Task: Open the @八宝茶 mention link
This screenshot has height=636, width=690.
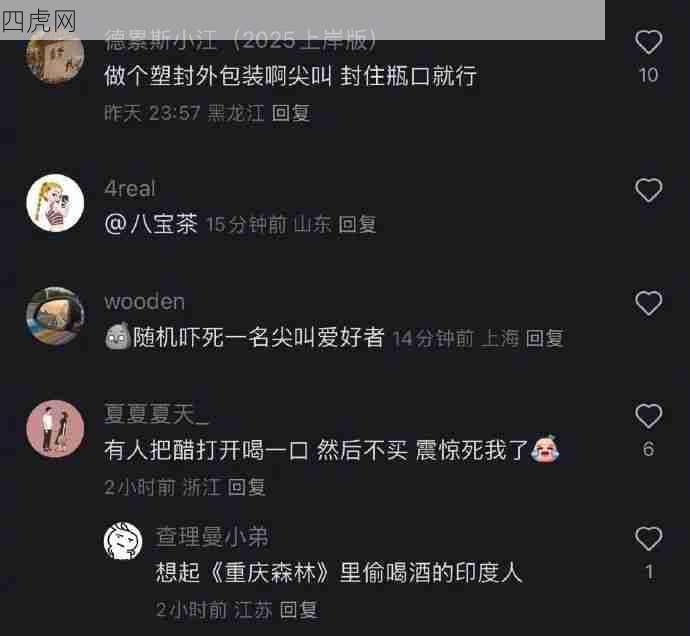Action: (151, 224)
